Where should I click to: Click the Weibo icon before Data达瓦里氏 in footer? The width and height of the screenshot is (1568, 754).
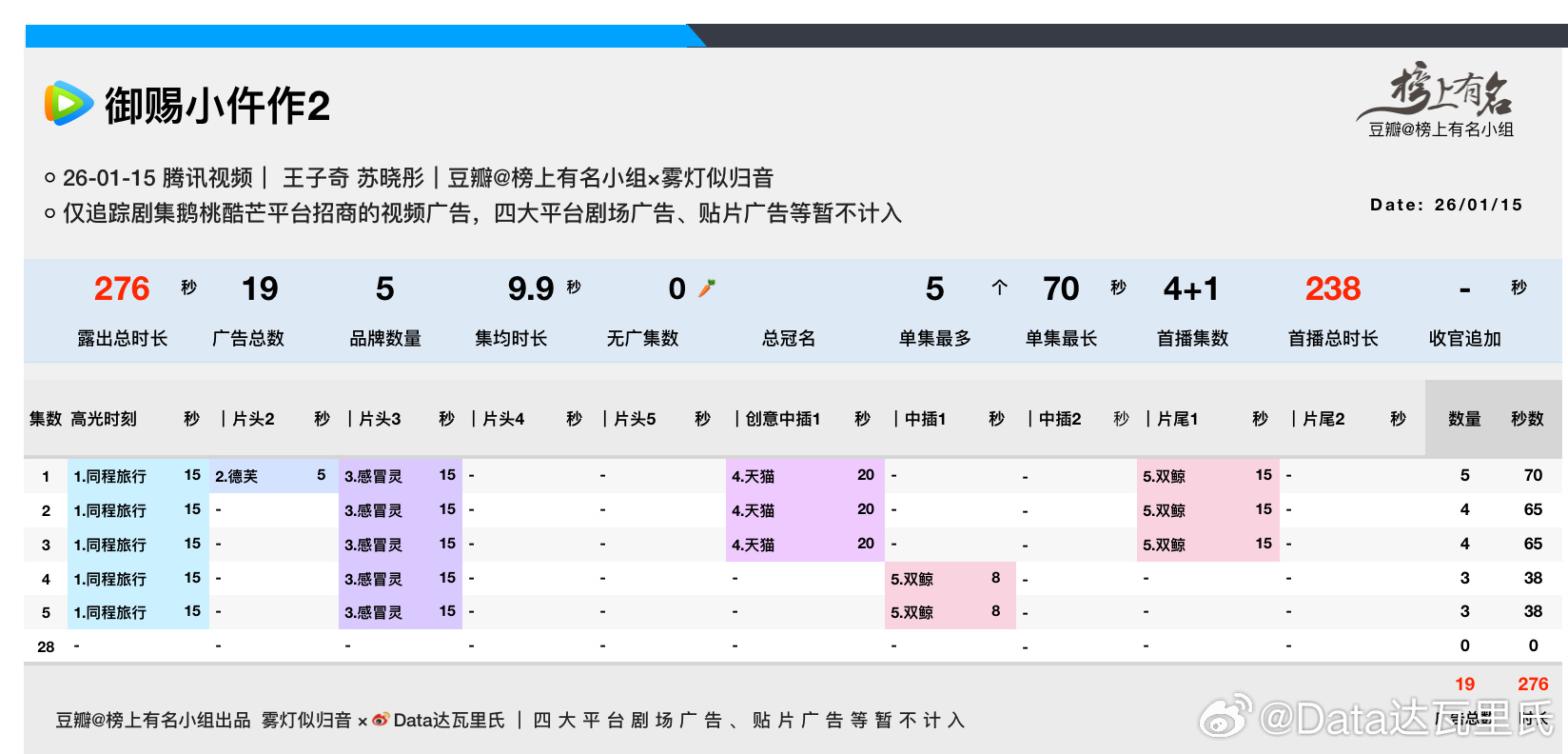click(x=380, y=720)
